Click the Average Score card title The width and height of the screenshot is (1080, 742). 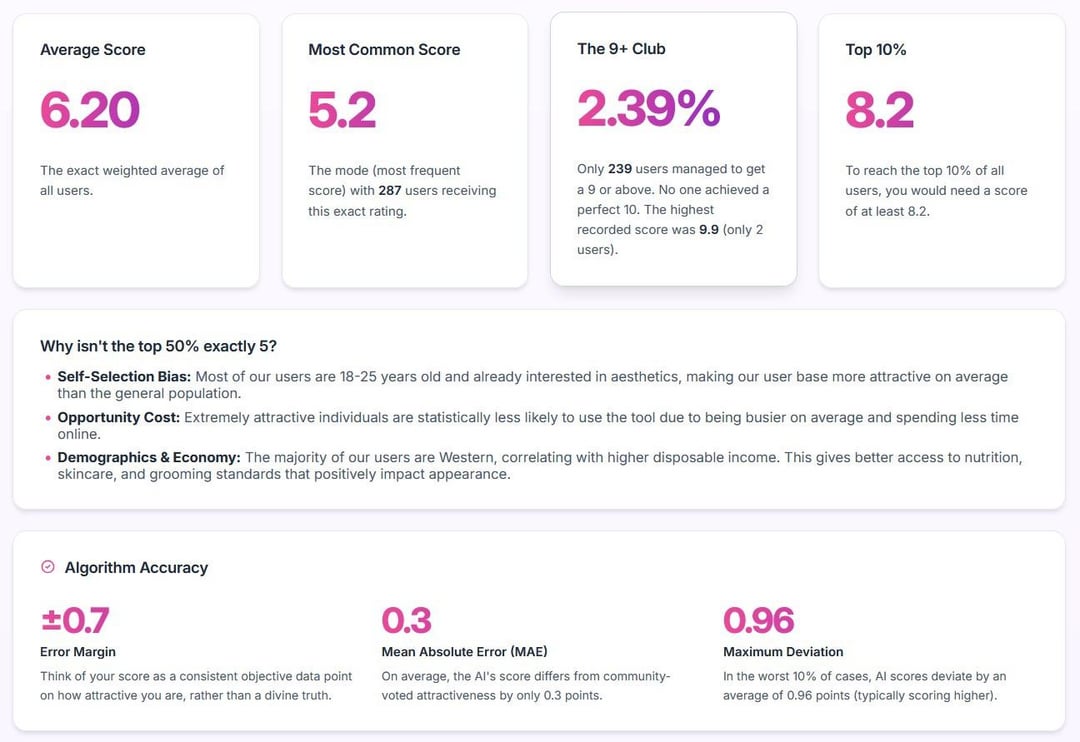[x=92, y=50]
